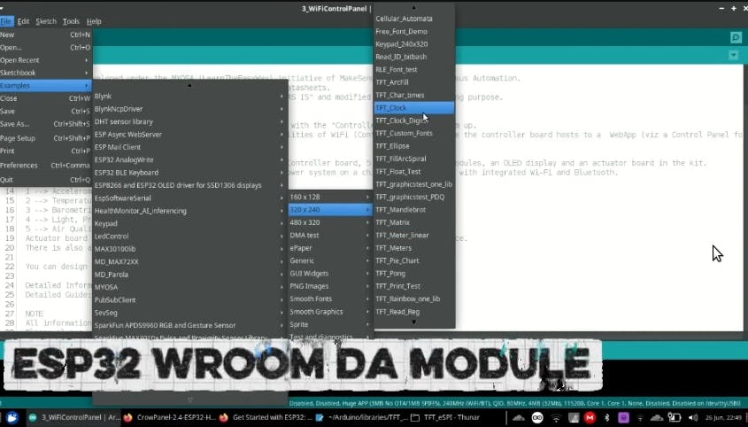Switch to Get Started with ESP32 window
The image size is (748, 427).
pos(266,418)
